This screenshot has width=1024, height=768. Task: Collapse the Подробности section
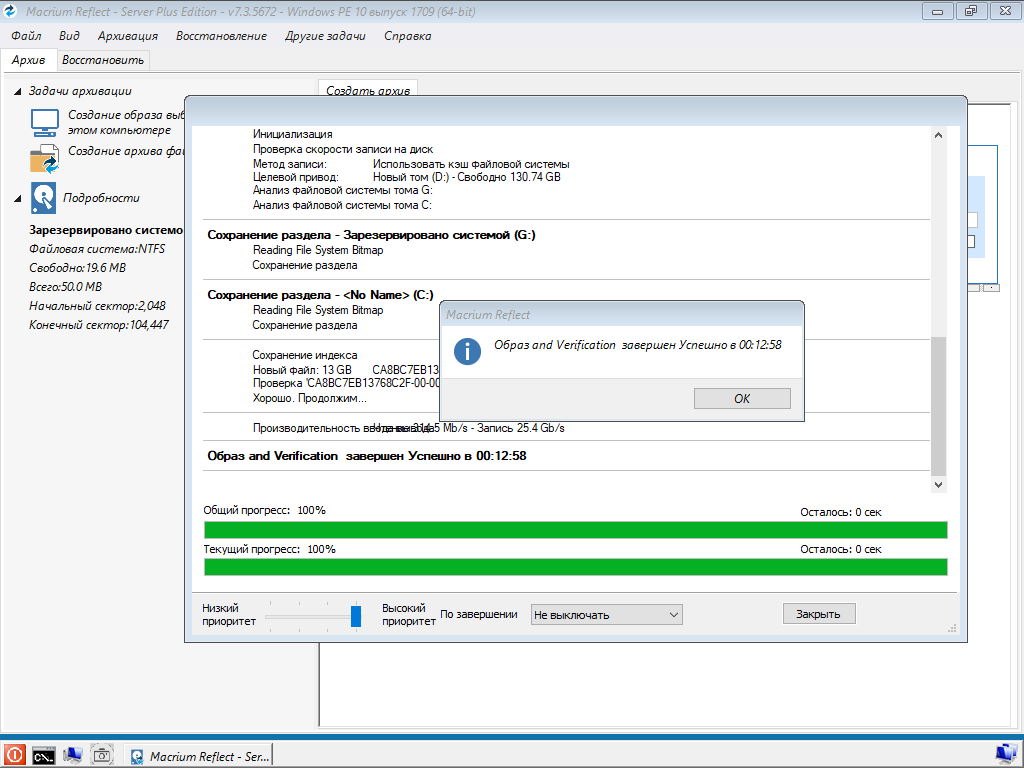point(18,198)
